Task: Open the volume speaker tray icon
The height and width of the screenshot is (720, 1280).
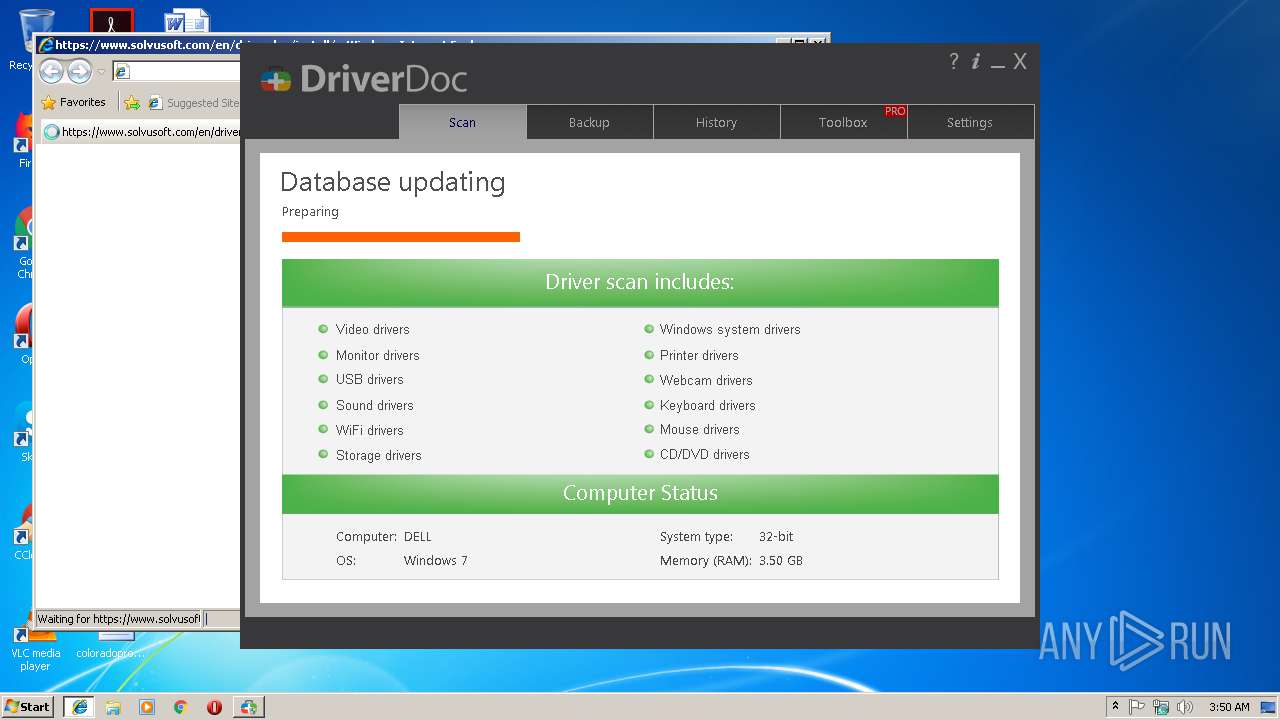Action: point(1185,707)
